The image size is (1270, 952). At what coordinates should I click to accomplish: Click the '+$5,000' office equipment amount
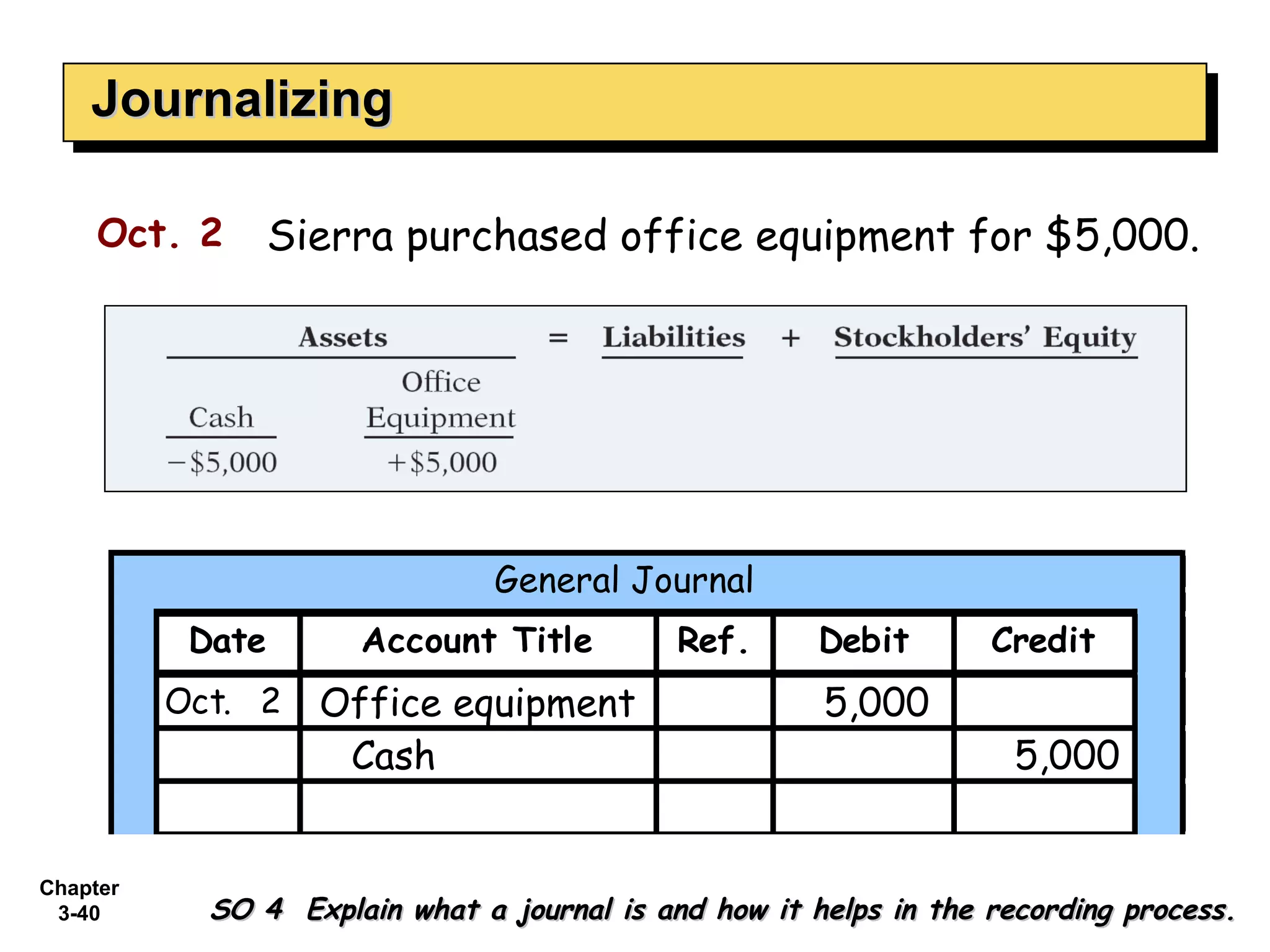pos(442,462)
